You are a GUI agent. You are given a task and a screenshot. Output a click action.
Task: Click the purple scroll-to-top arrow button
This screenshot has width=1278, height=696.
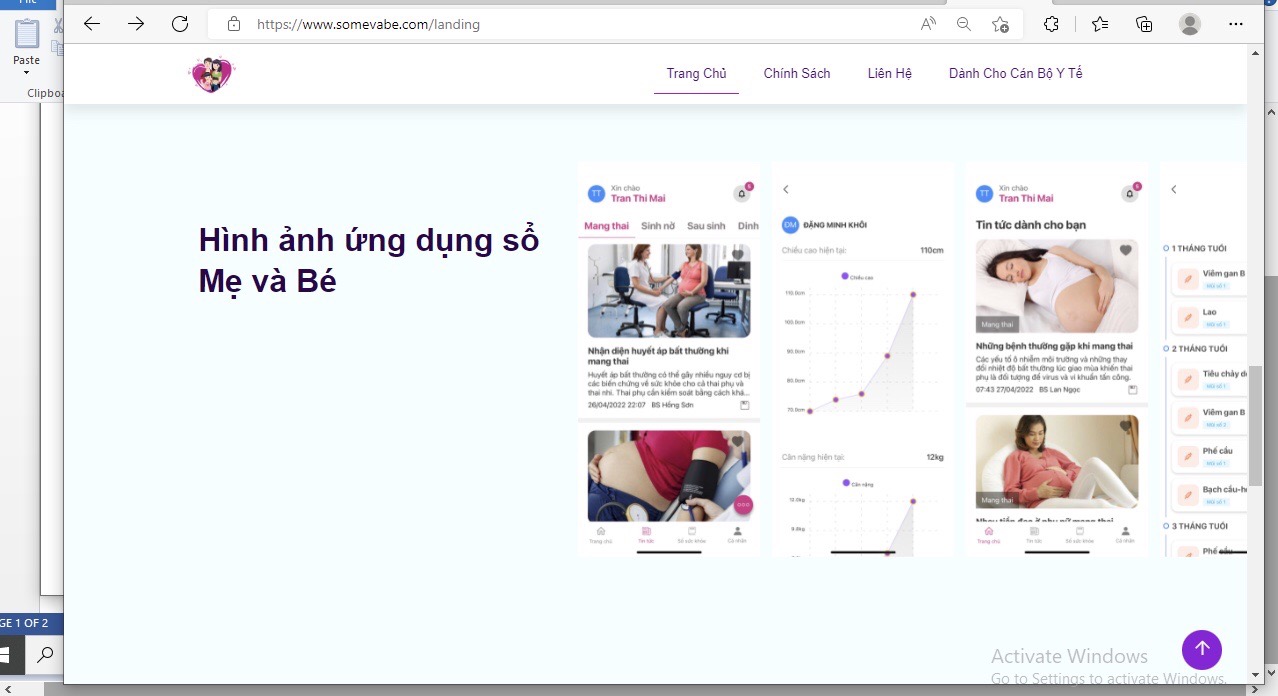click(1202, 649)
